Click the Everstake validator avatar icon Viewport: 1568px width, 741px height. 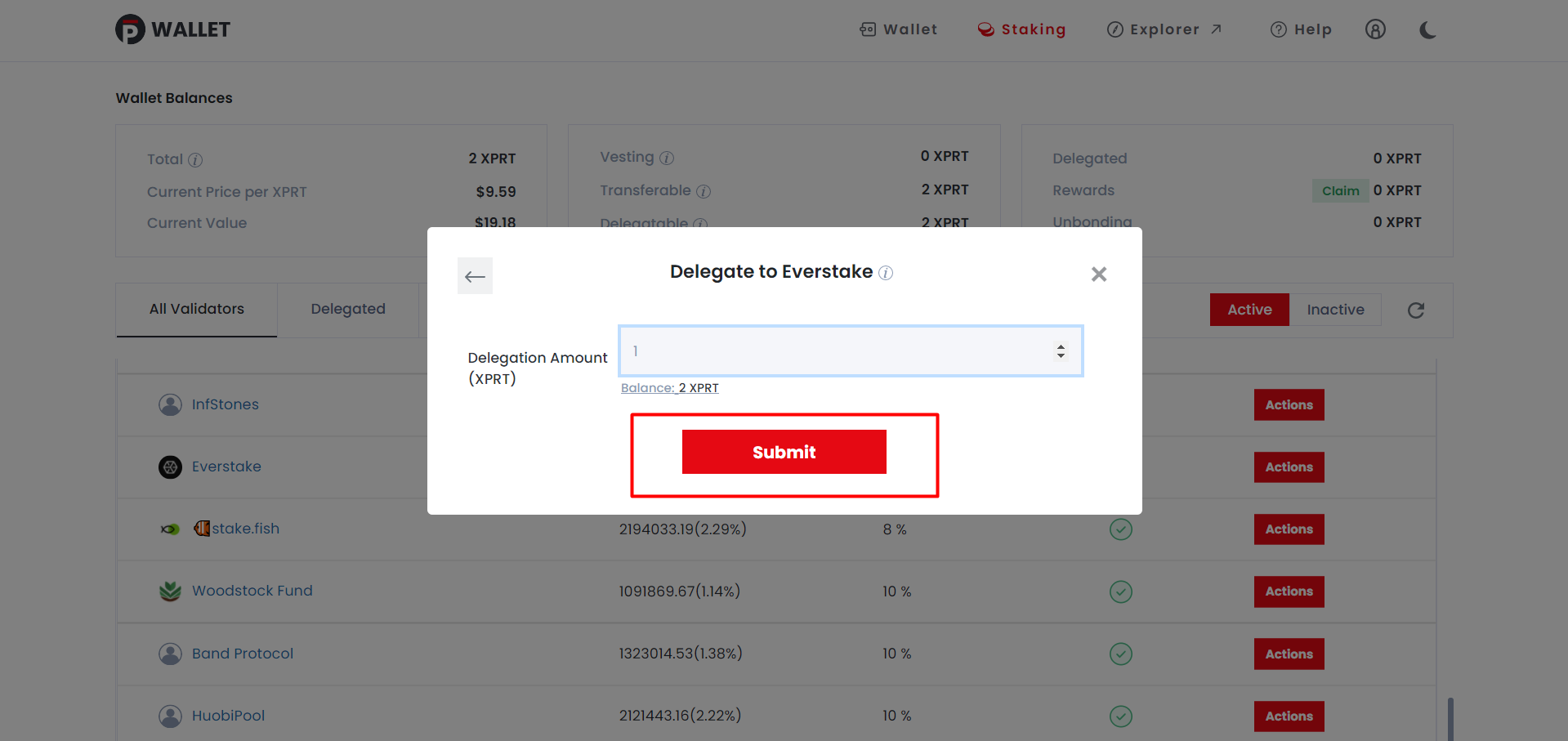pyautogui.click(x=170, y=467)
